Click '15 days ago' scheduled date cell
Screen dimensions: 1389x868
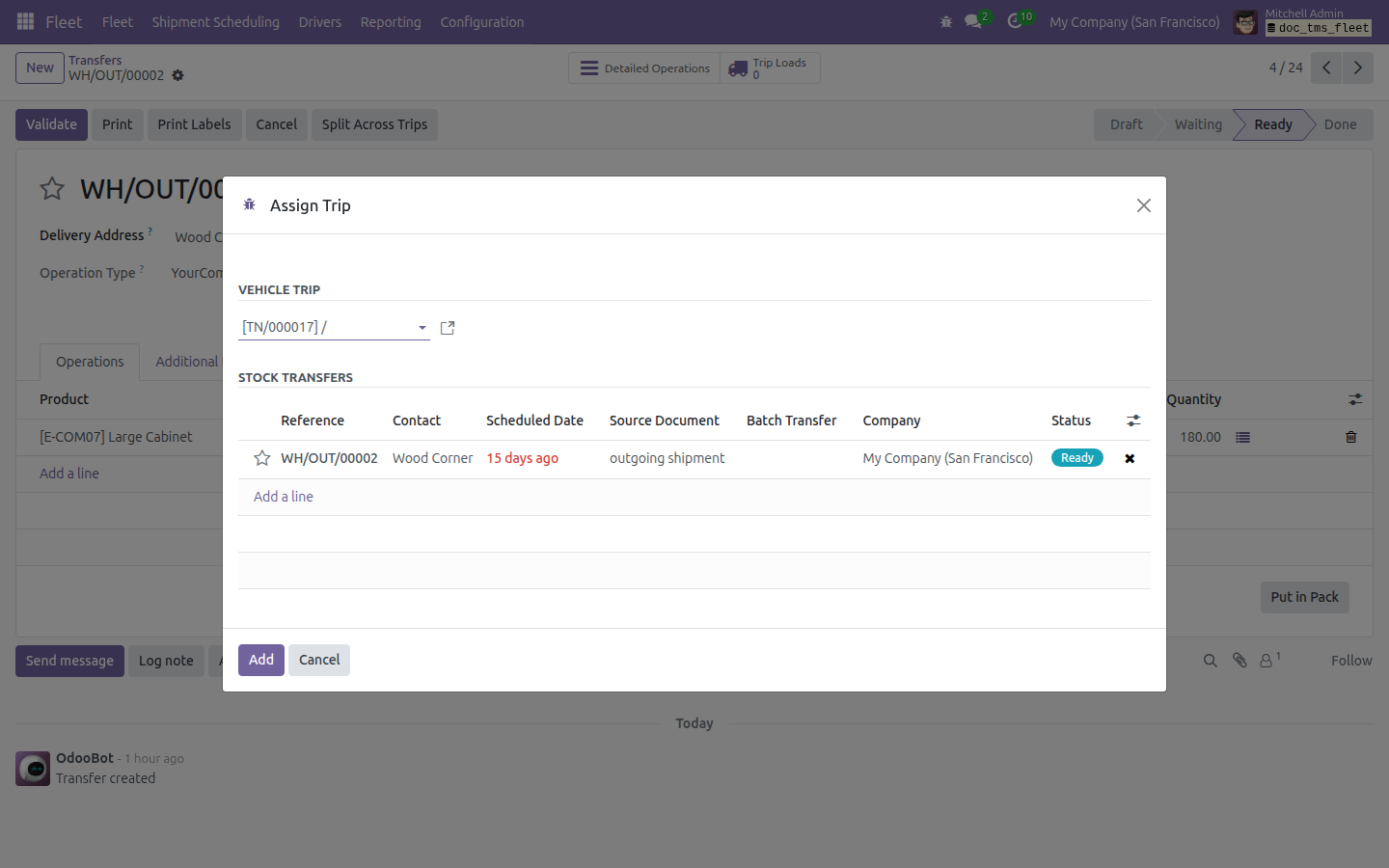tap(523, 458)
